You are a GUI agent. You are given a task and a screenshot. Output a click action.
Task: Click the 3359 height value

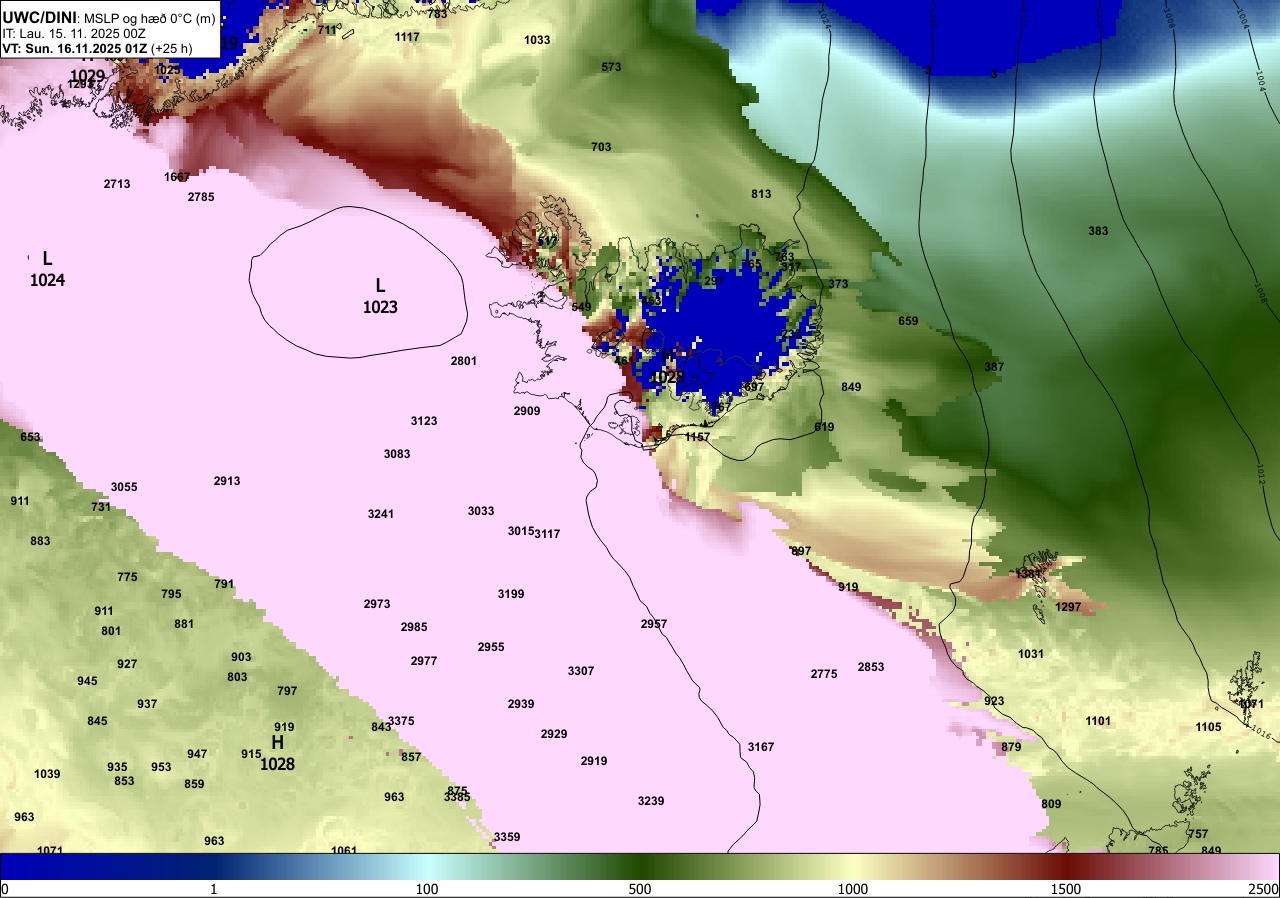(507, 837)
